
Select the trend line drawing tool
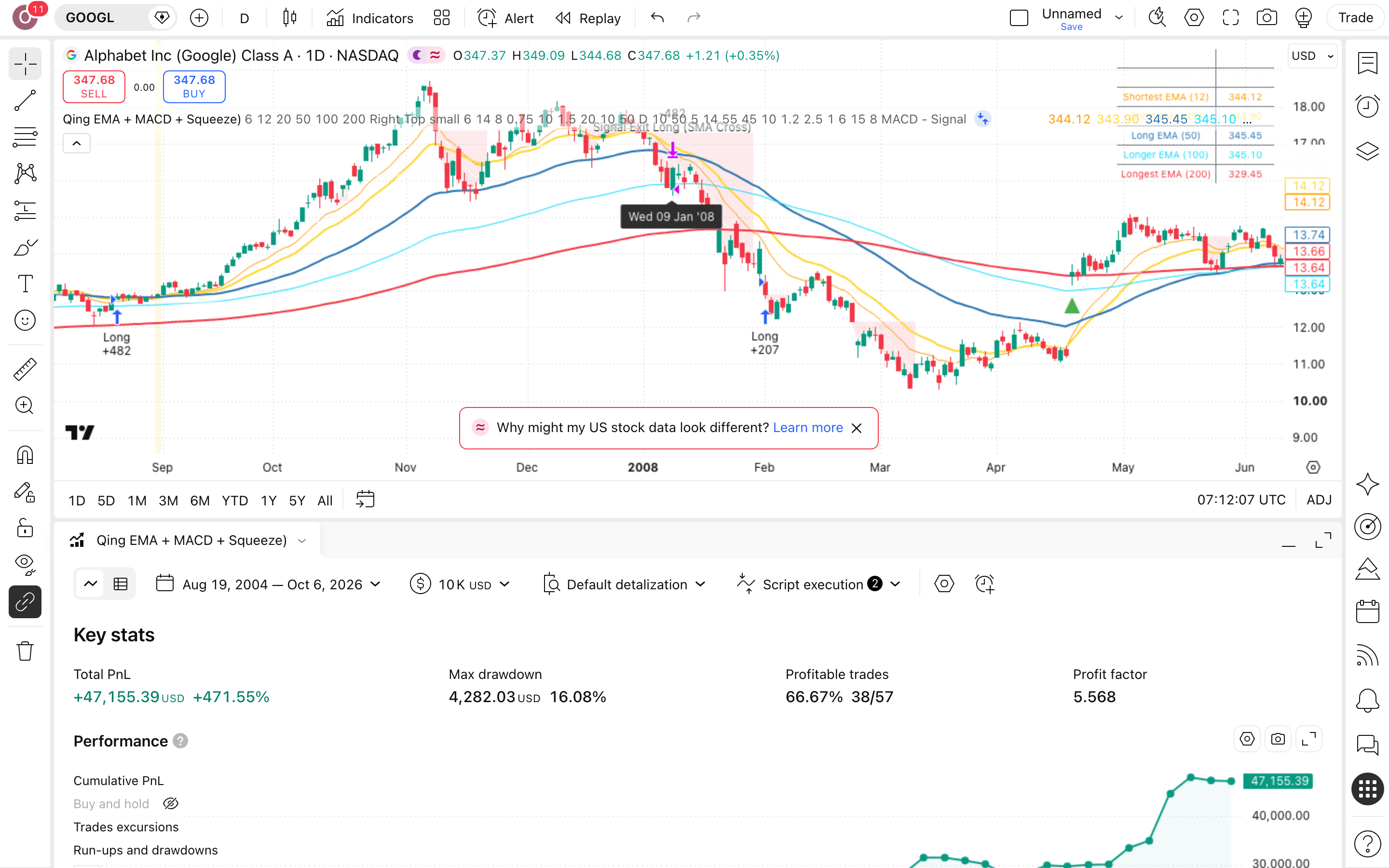point(25,100)
